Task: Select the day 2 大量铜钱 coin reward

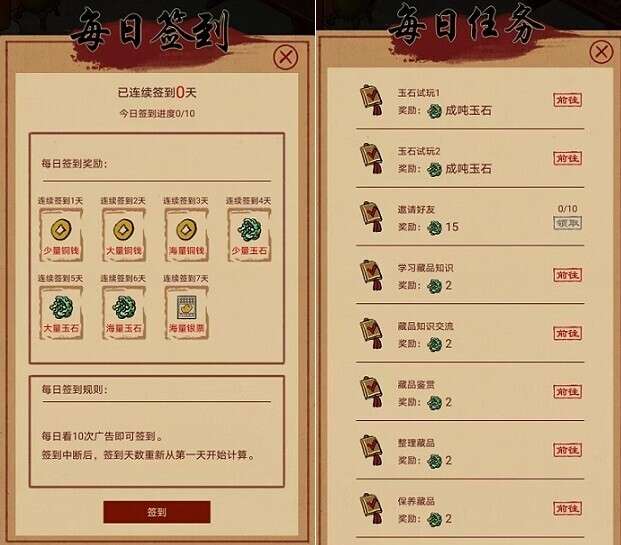Action: (124, 235)
